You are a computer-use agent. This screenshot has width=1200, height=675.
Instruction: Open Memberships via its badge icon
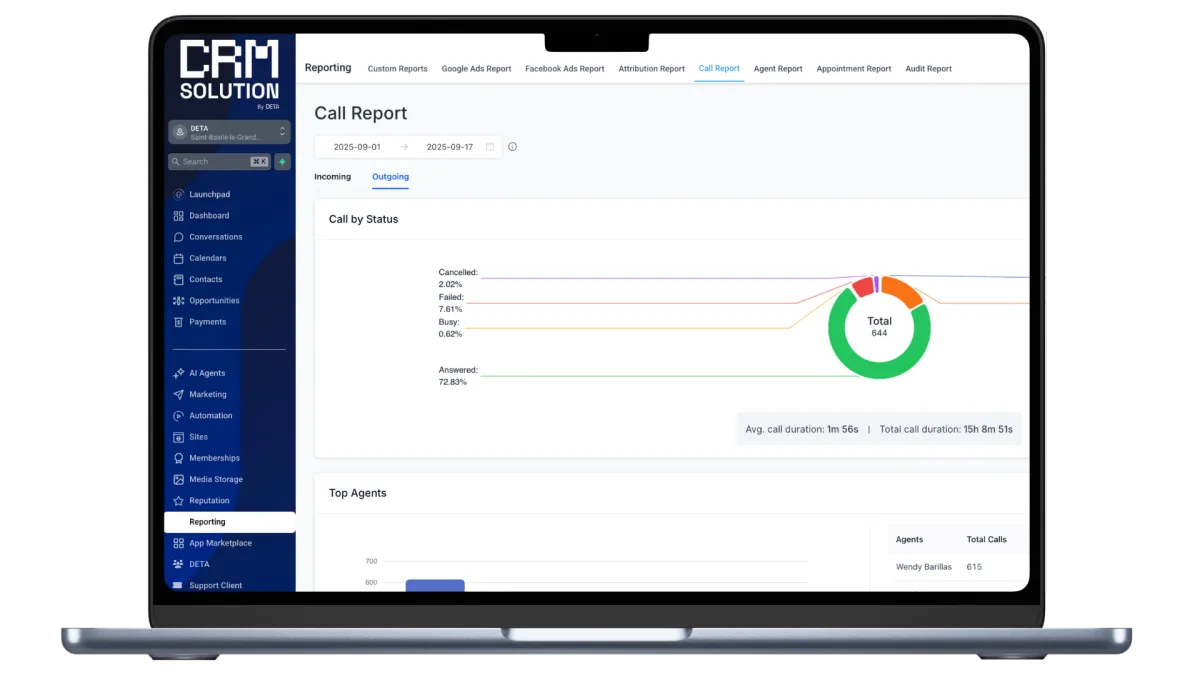pyautogui.click(x=178, y=458)
